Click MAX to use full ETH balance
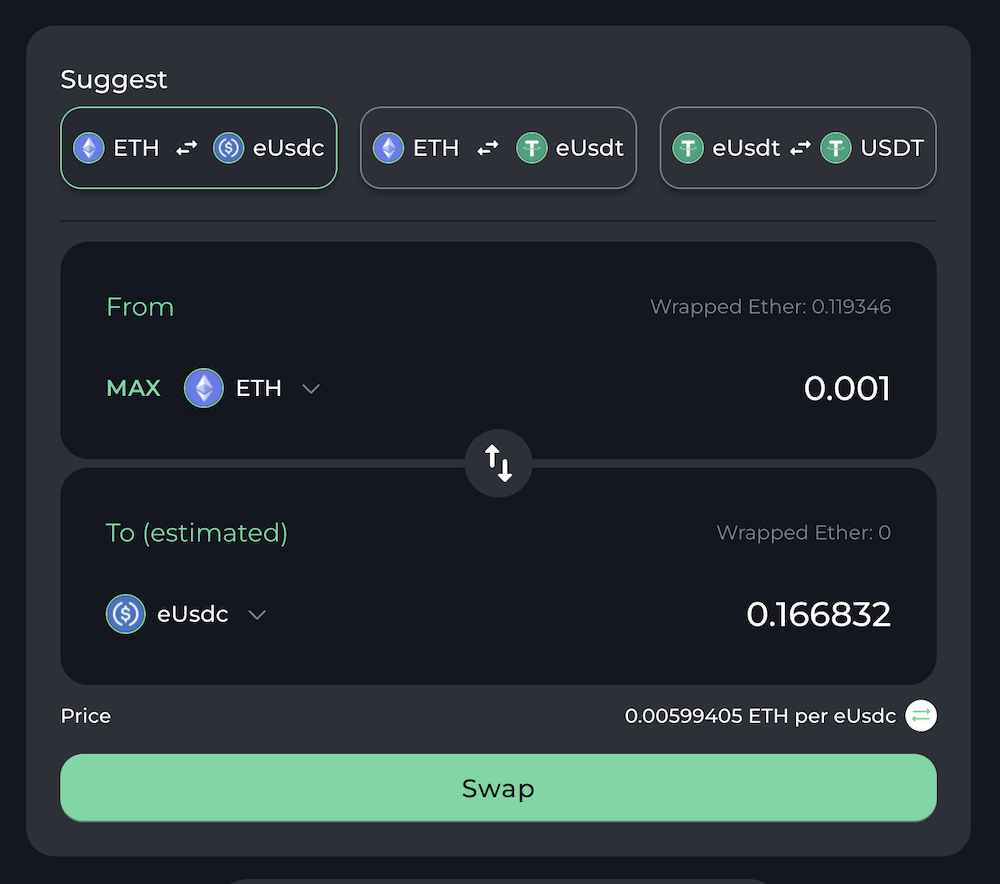The height and width of the screenshot is (884, 1000). (133, 388)
